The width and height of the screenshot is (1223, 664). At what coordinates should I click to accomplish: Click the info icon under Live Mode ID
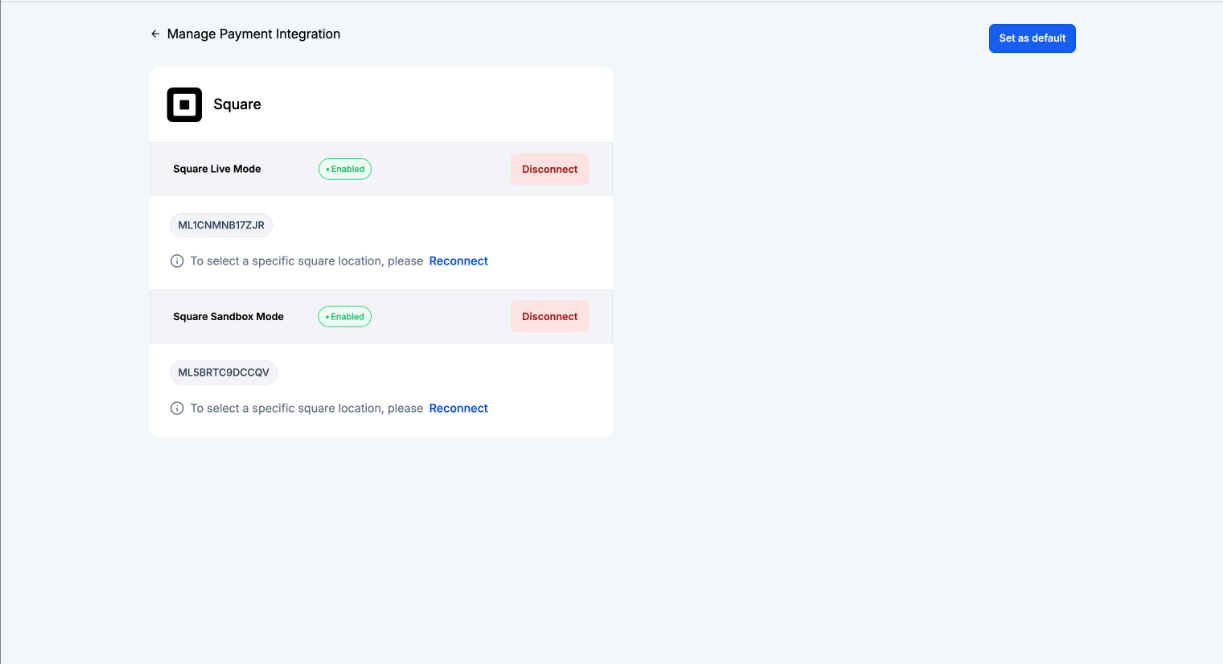click(x=177, y=261)
